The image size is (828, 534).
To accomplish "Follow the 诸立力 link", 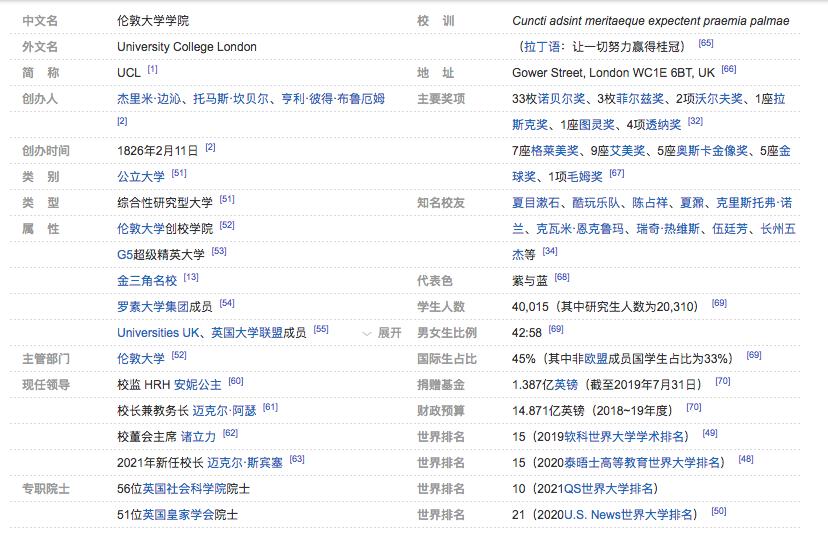I will 199,437.
